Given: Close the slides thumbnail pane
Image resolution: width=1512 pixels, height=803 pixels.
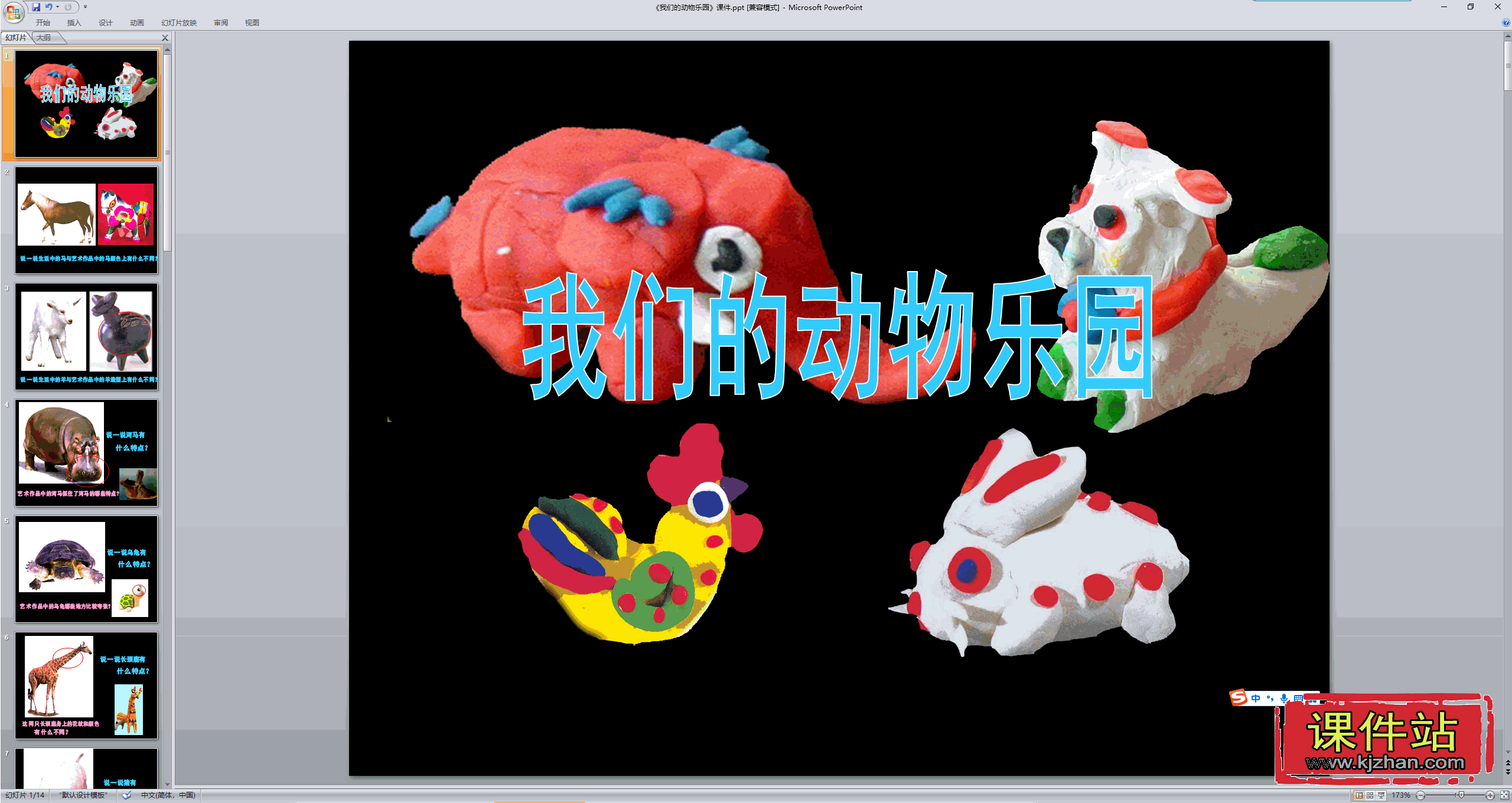Looking at the screenshot, I should pos(165,38).
